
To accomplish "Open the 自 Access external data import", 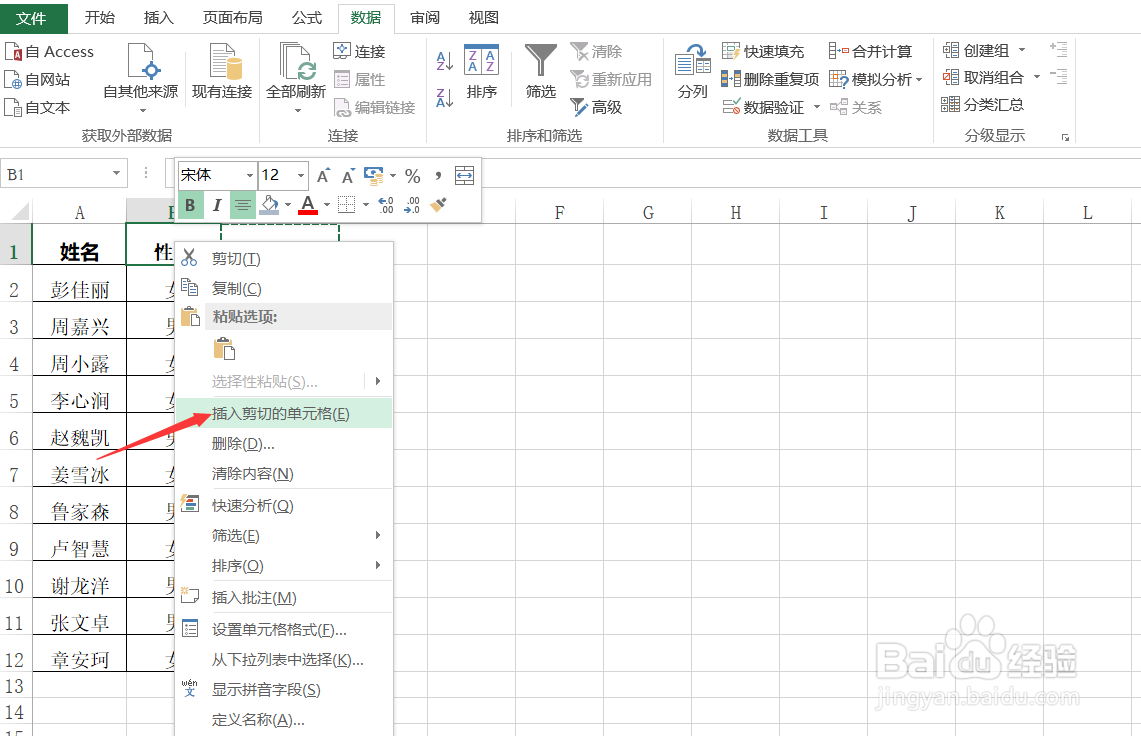I will click(50, 51).
